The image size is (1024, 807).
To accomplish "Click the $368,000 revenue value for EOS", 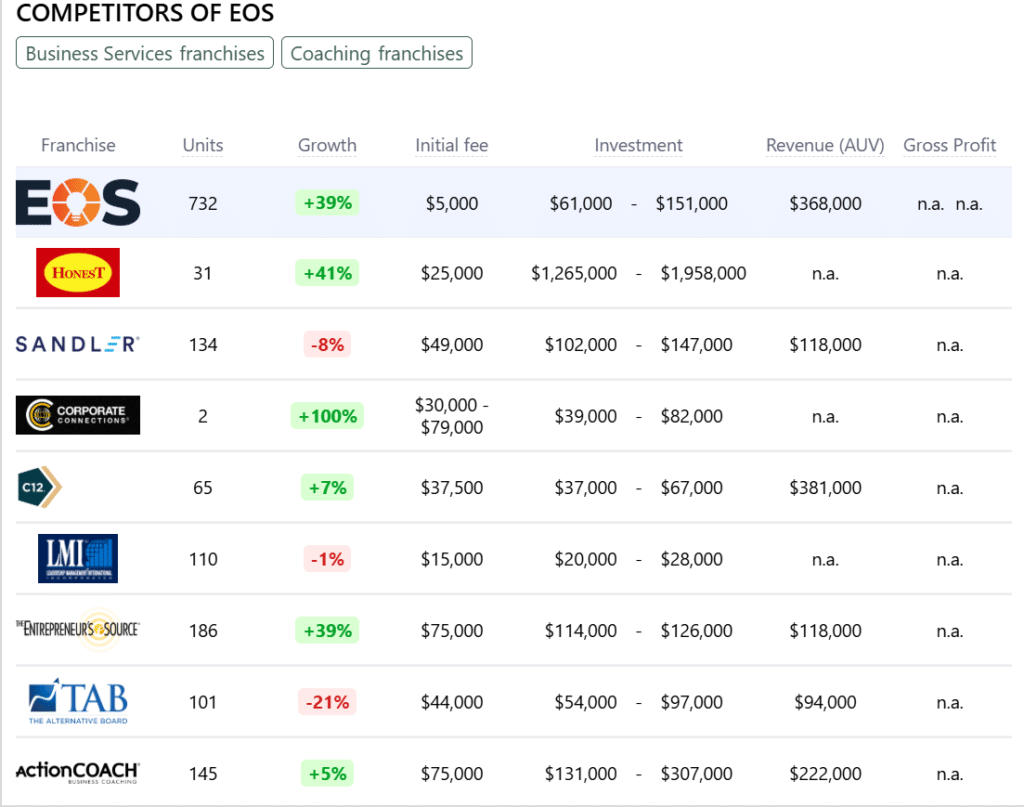I will point(825,204).
